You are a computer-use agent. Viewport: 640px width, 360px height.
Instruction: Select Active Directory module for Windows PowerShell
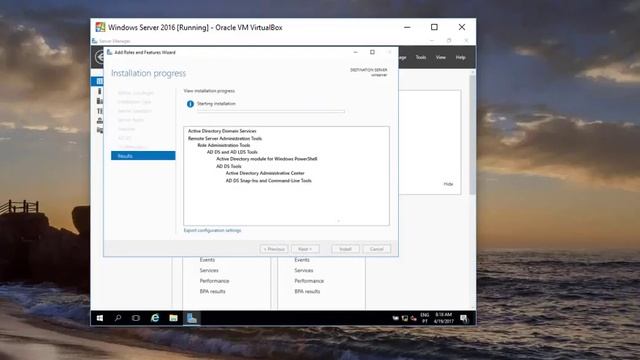267,159
